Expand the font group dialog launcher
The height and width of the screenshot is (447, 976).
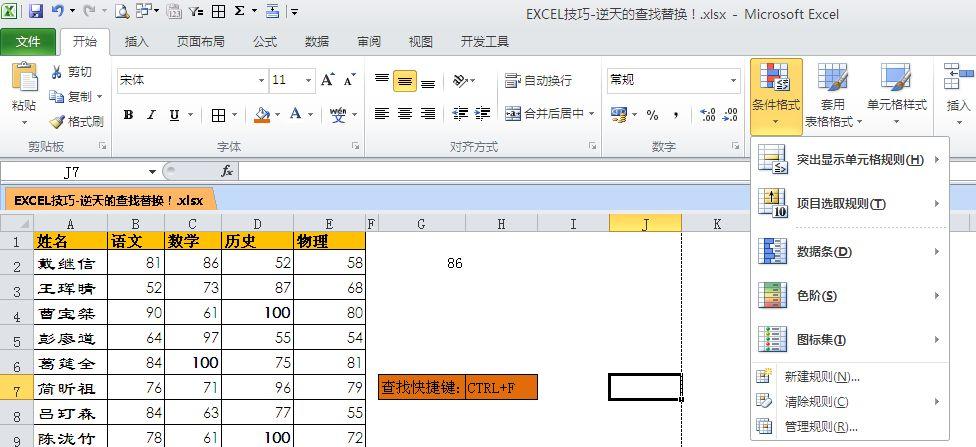click(356, 146)
